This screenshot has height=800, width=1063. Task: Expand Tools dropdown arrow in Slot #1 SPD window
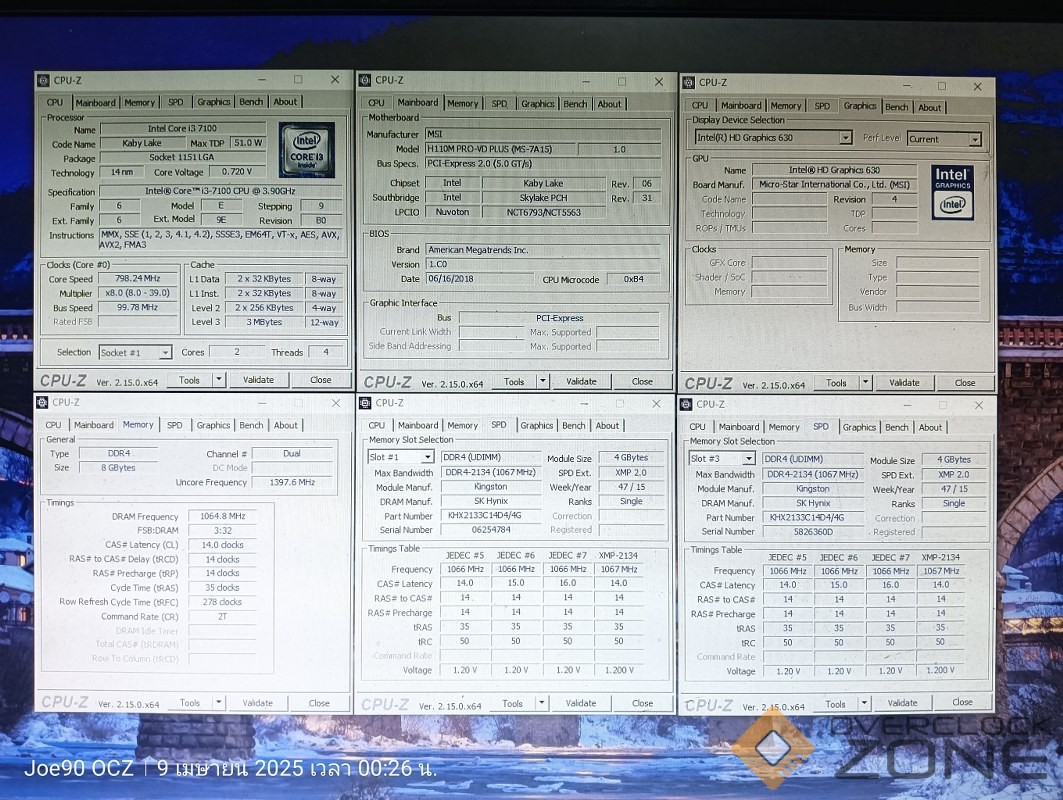(x=542, y=703)
